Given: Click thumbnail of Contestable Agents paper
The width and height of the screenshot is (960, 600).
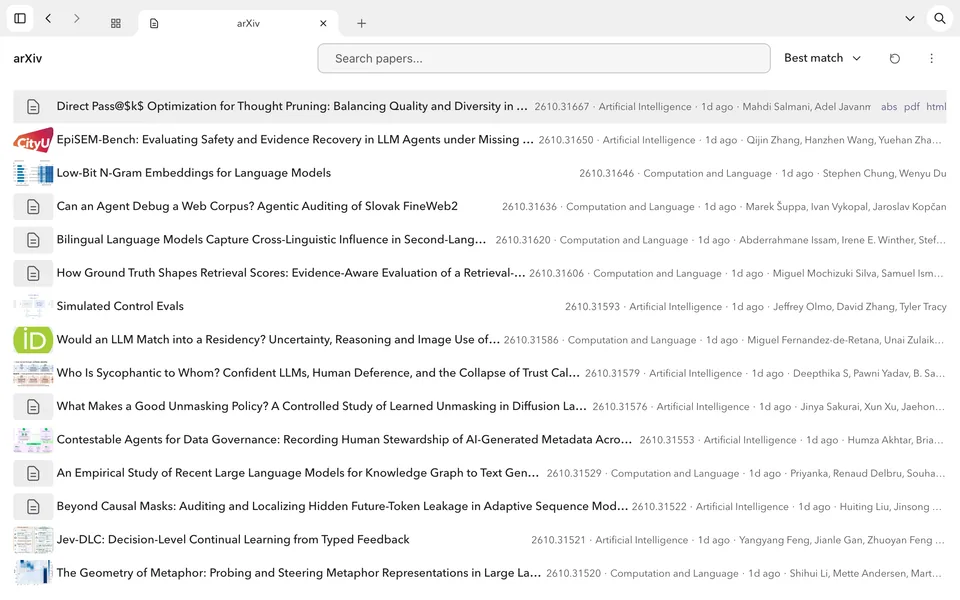Looking at the screenshot, I should [x=33, y=440].
